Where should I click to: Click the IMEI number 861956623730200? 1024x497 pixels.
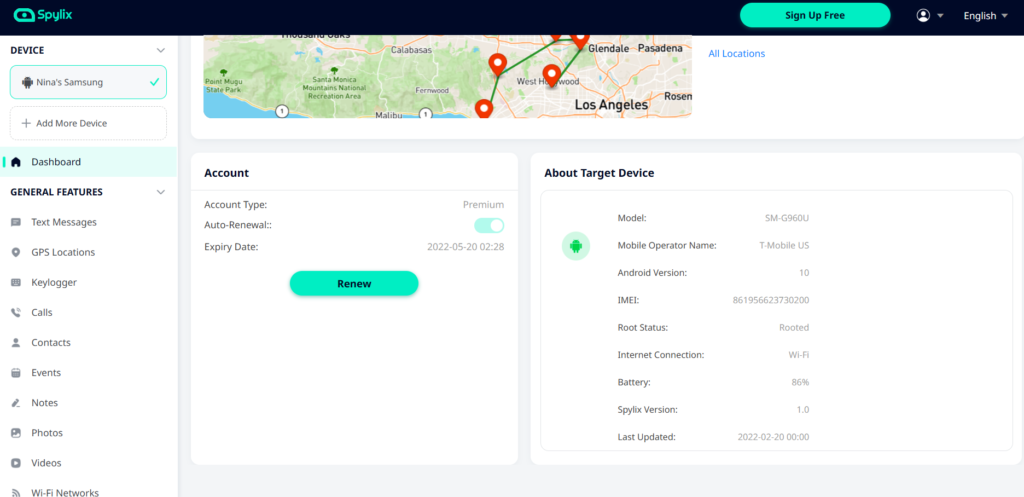[771, 300]
